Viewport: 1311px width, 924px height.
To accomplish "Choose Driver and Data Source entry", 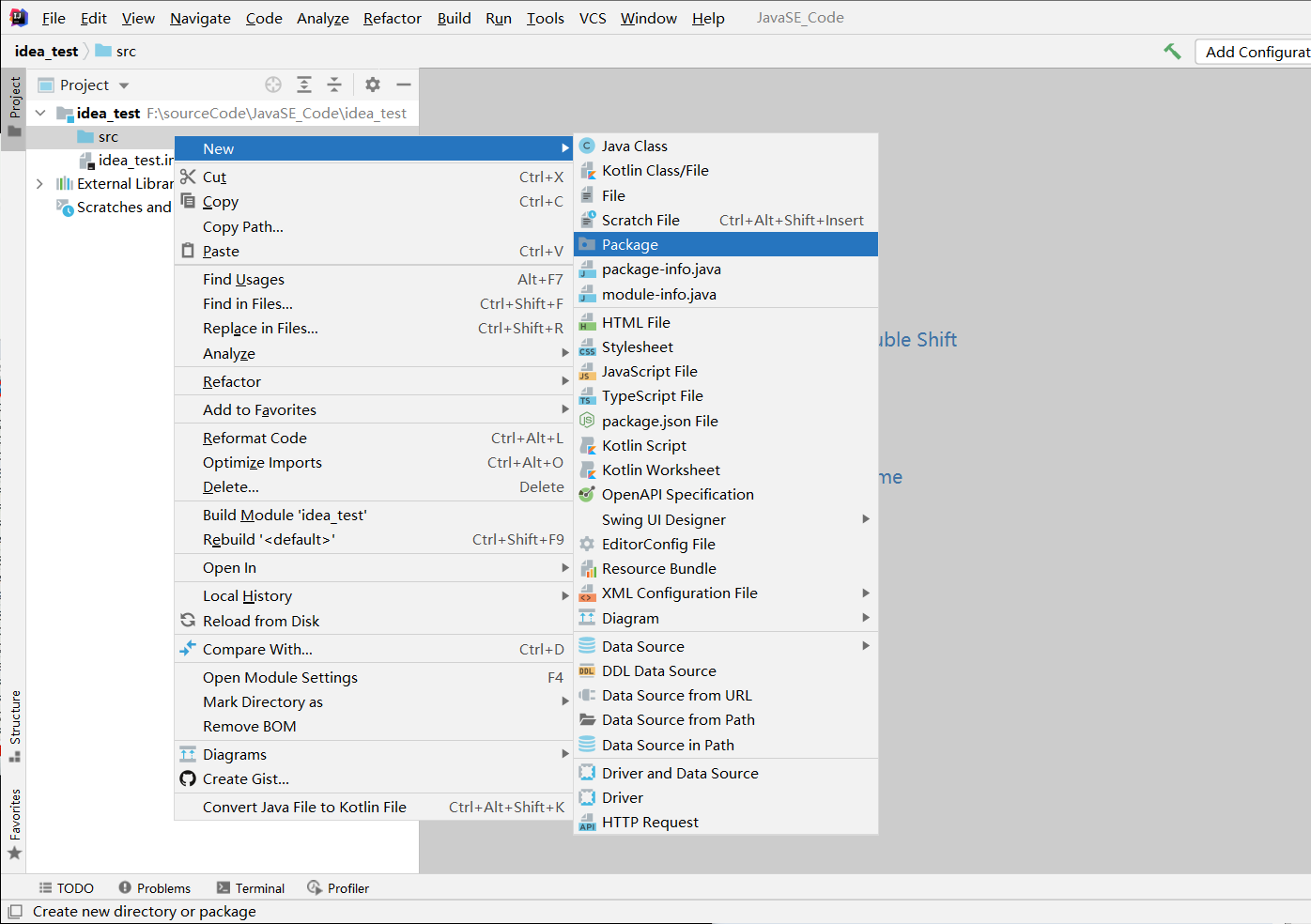I will click(x=726, y=773).
